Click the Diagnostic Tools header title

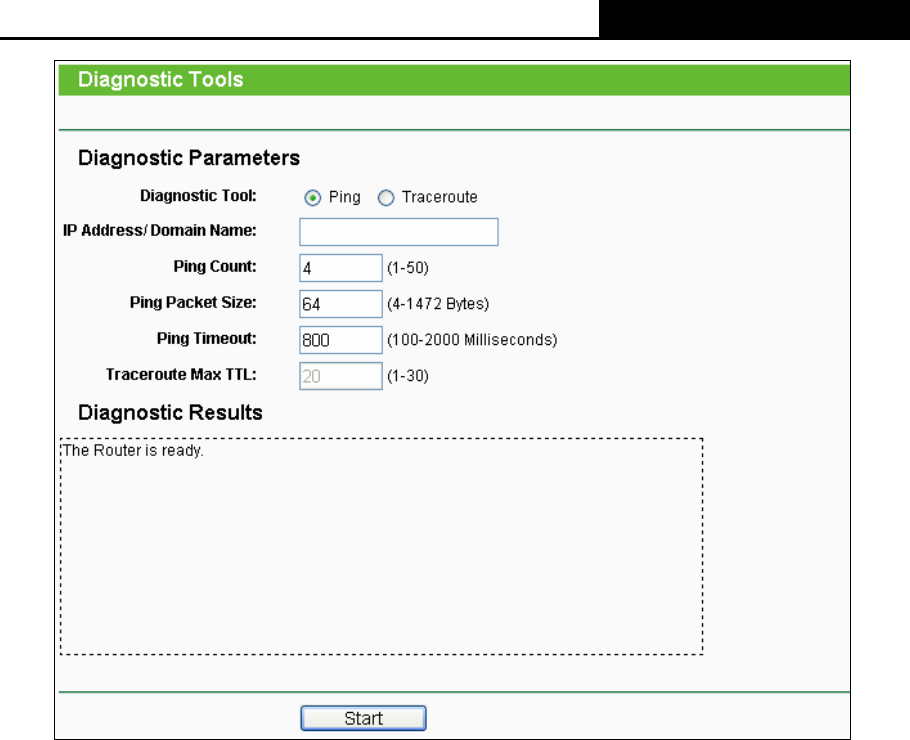[x=160, y=80]
